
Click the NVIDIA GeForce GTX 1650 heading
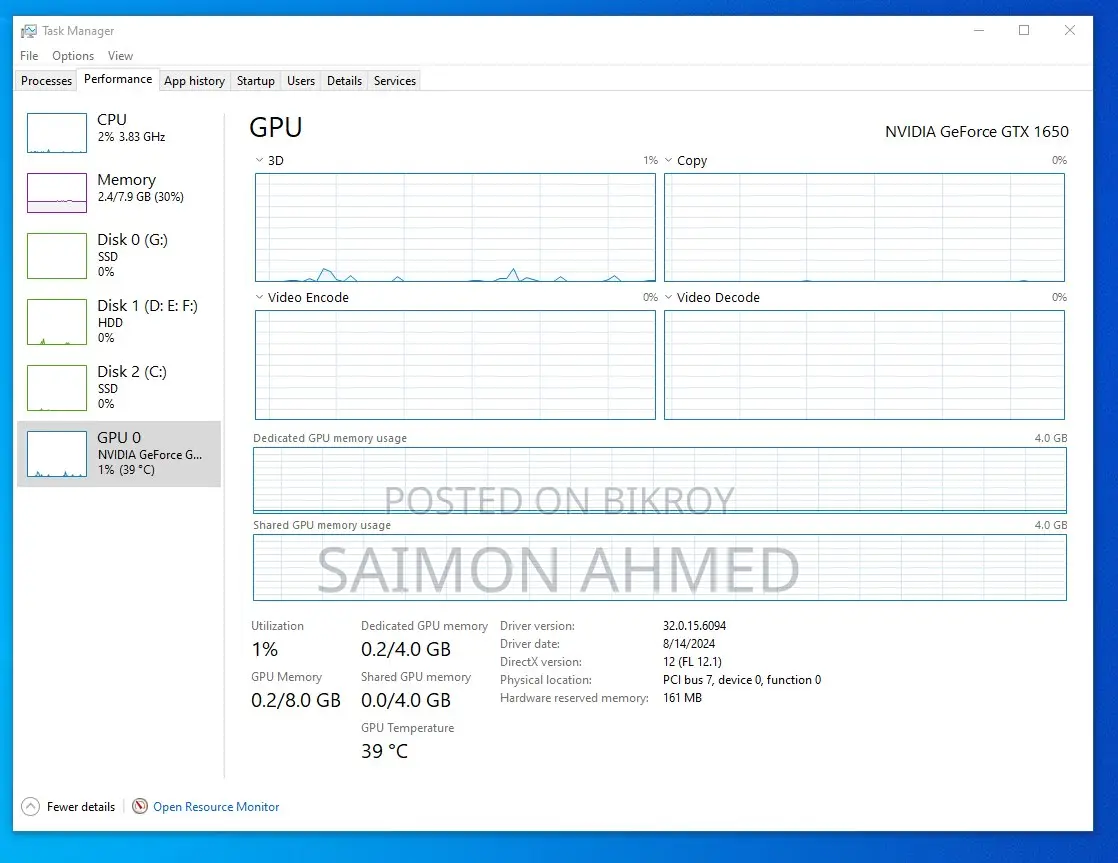977,132
